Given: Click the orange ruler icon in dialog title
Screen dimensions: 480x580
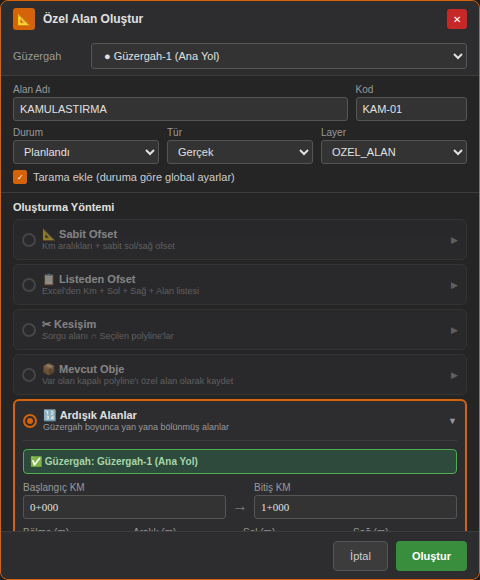Looking at the screenshot, I should (x=24, y=19).
